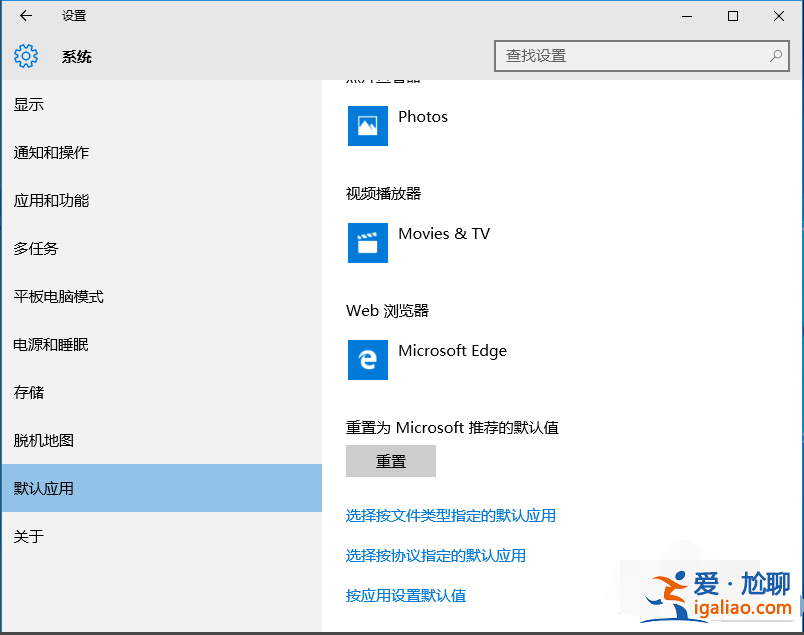Screen dimensions: 804x635
Task: Go to 电源和睡眠 settings
Action: tap(50, 344)
